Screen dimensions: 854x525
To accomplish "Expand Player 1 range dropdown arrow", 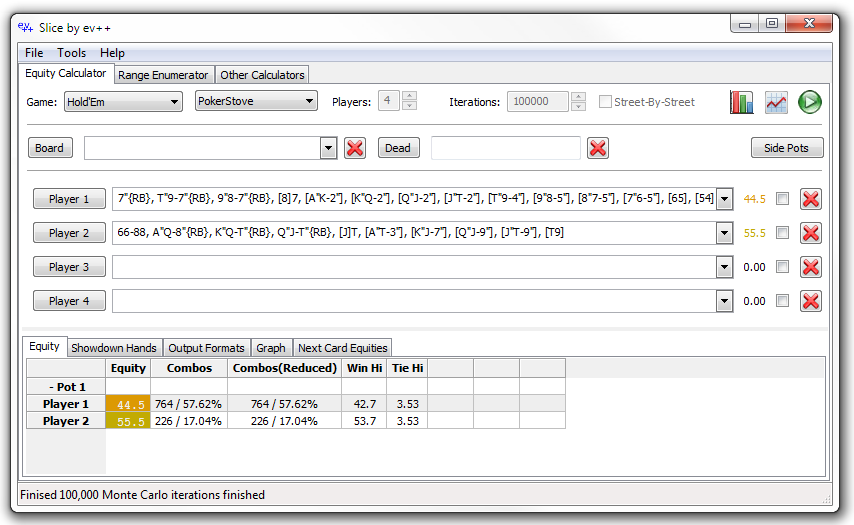I will coord(724,199).
